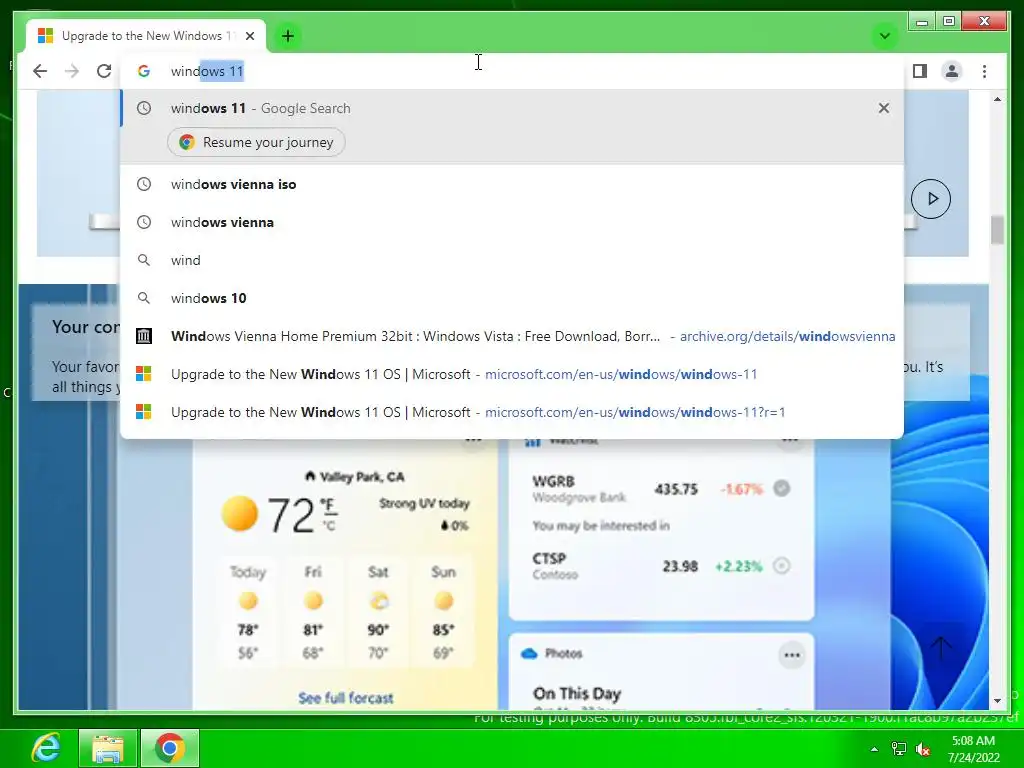Click the scroll-to-top arrow on the page

(940, 648)
